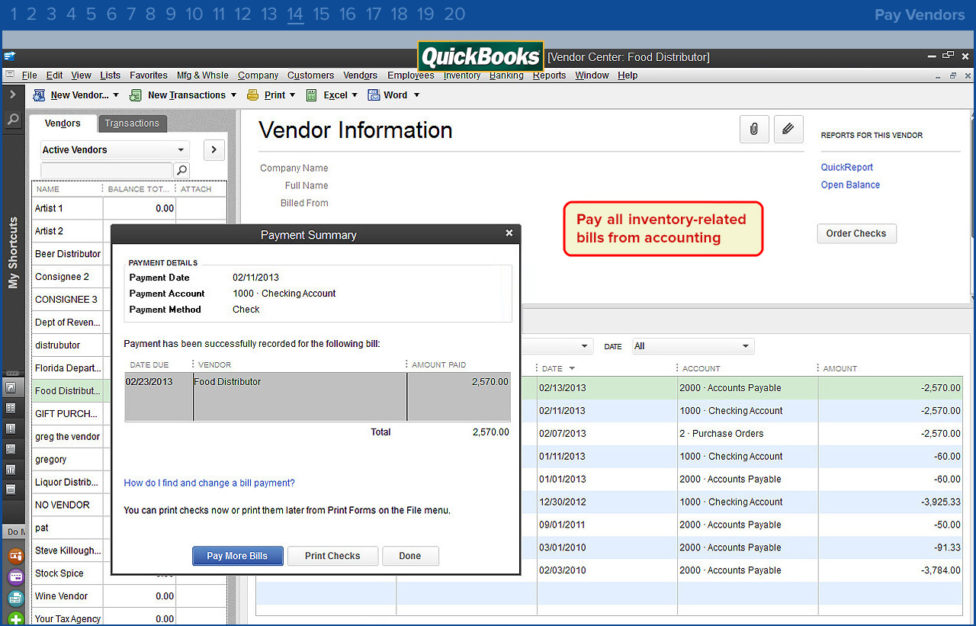976x626 pixels.
Task: Click the Pay More Bills button
Action: [237, 556]
